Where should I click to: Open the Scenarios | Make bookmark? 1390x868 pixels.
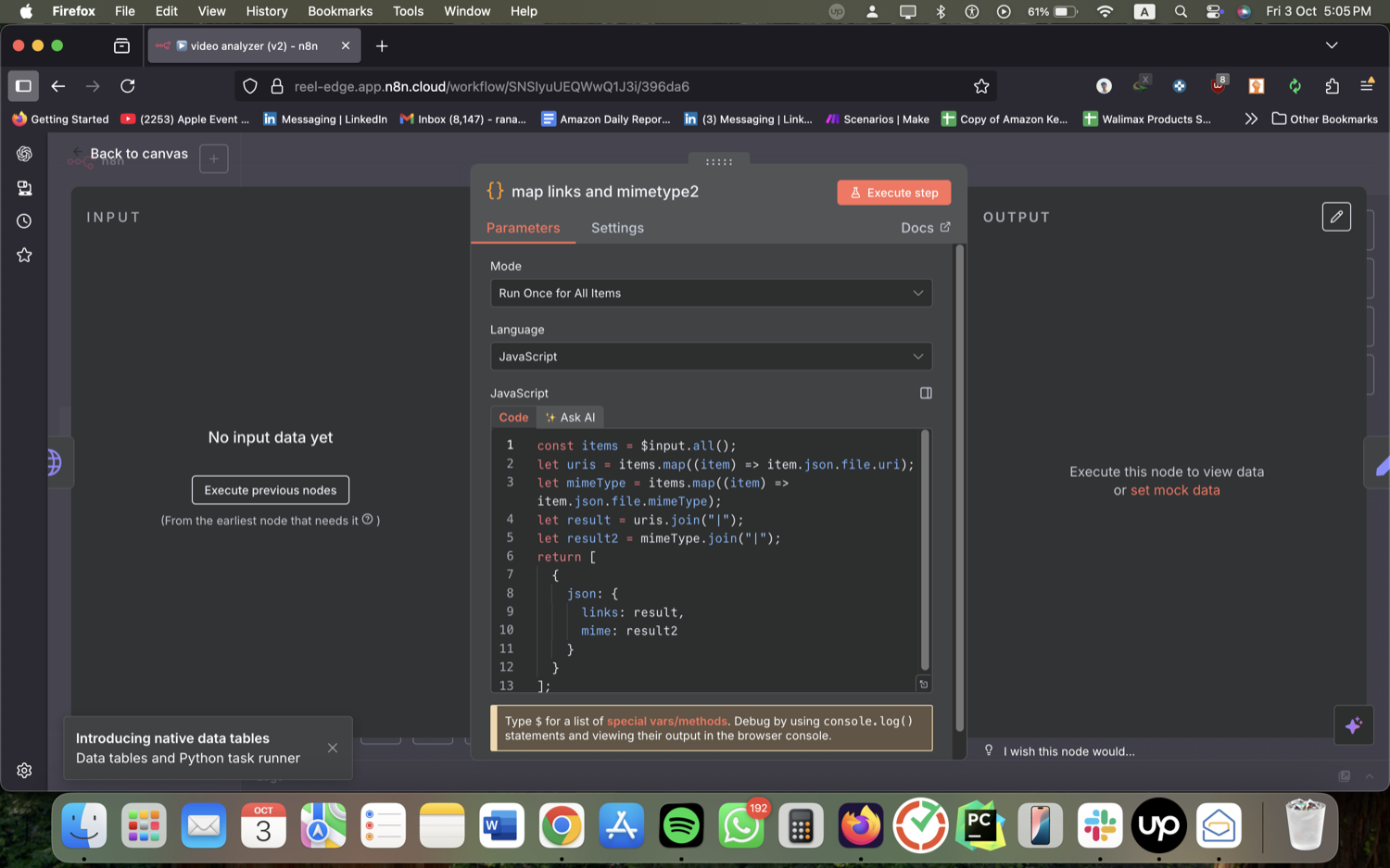pyautogui.click(x=878, y=119)
